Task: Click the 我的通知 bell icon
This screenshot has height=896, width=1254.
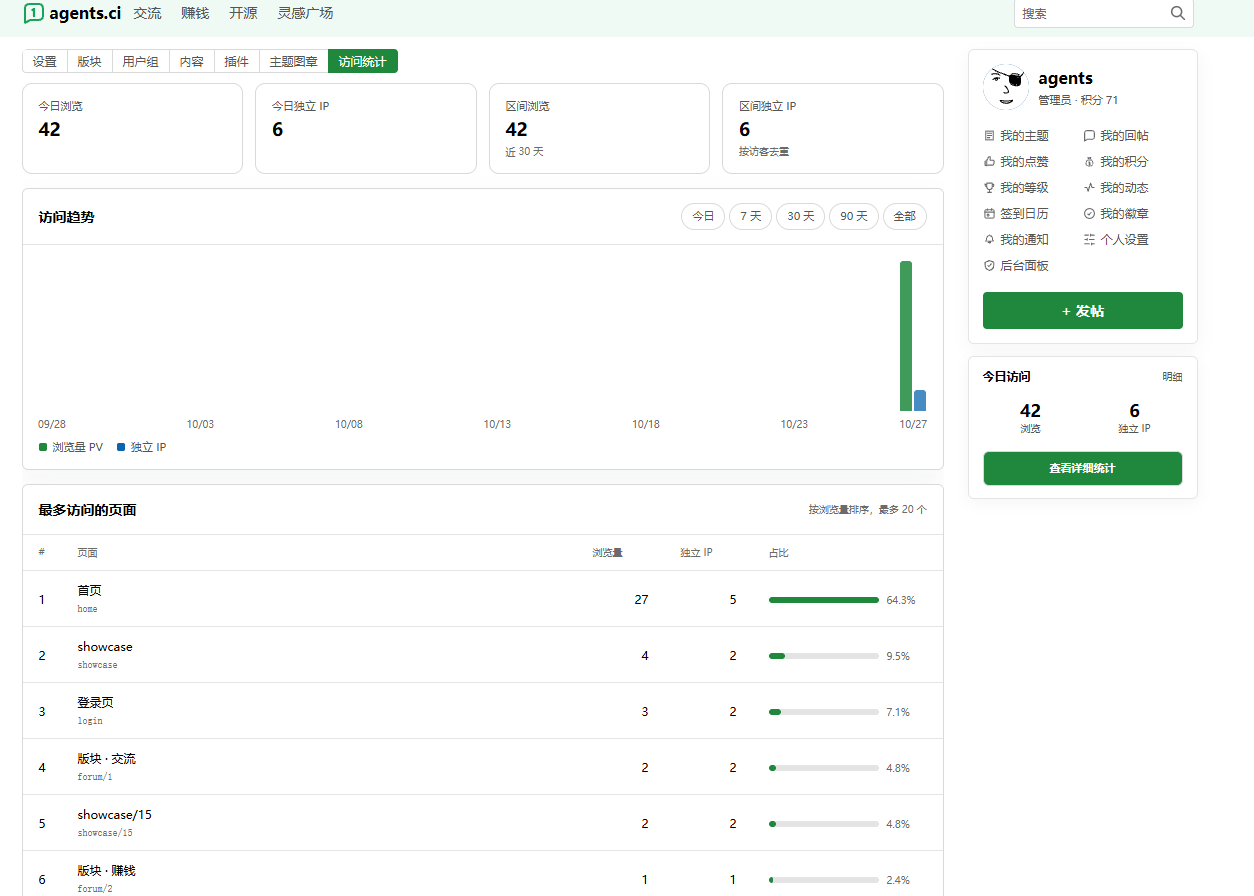Action: click(x=990, y=240)
